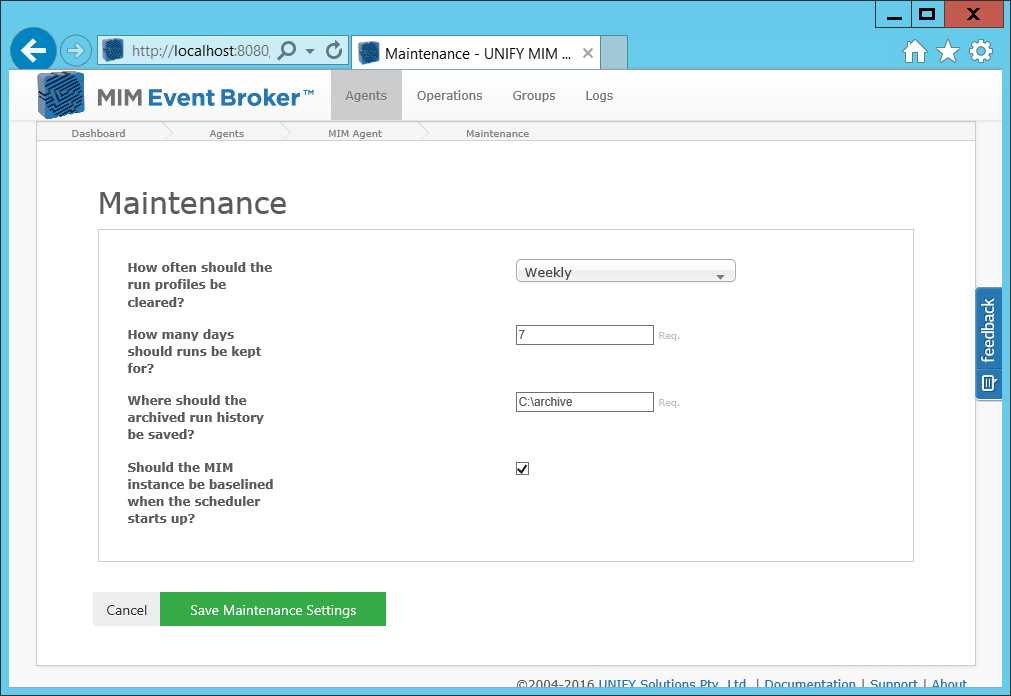
Task: Open the Logs navigation menu
Action: pos(599,95)
